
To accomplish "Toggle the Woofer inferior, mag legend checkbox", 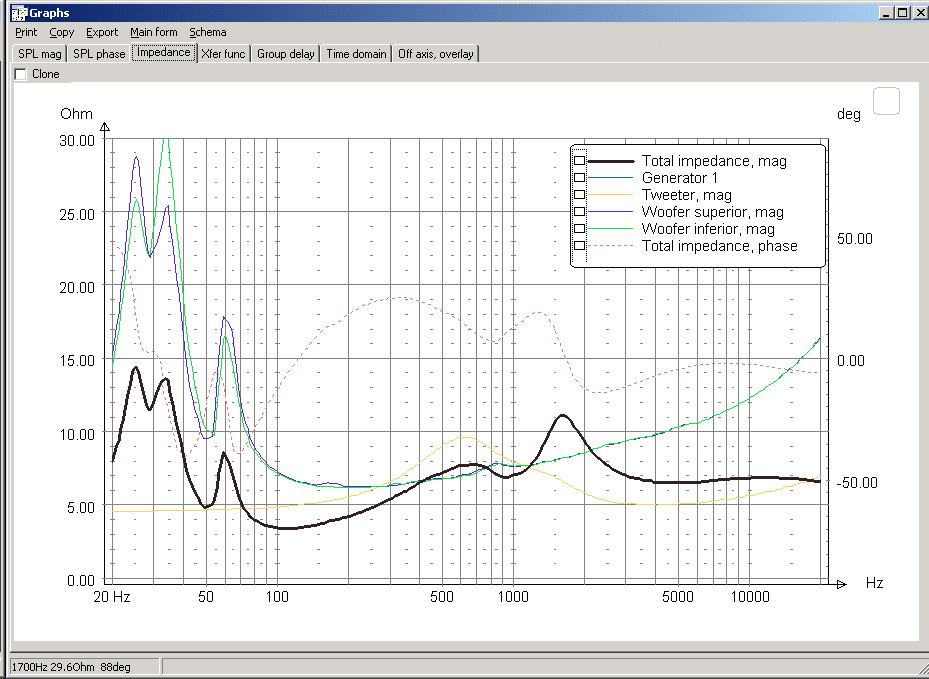I will tap(579, 229).
